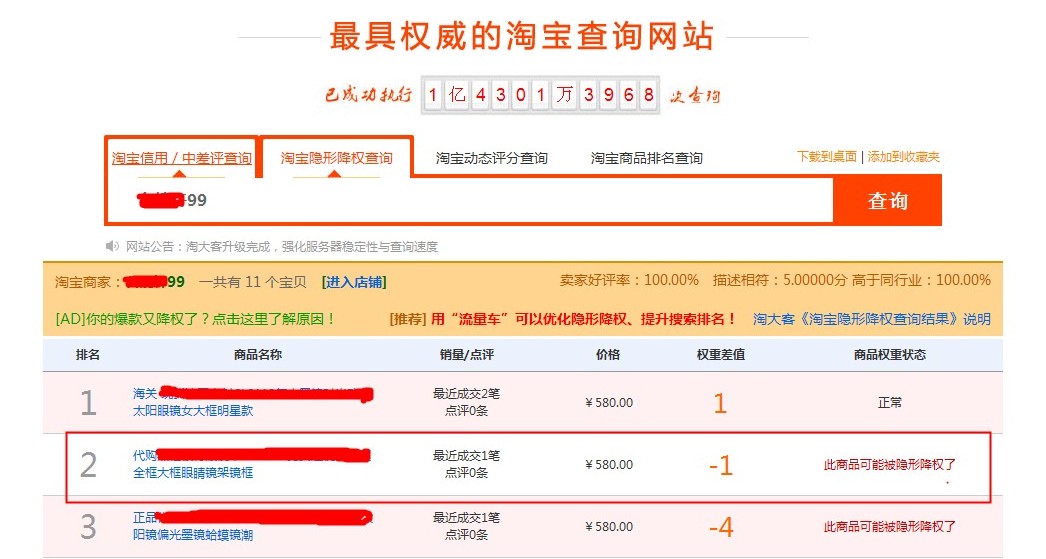
Task: Click the 商品名称 column header
Action: click(258, 355)
